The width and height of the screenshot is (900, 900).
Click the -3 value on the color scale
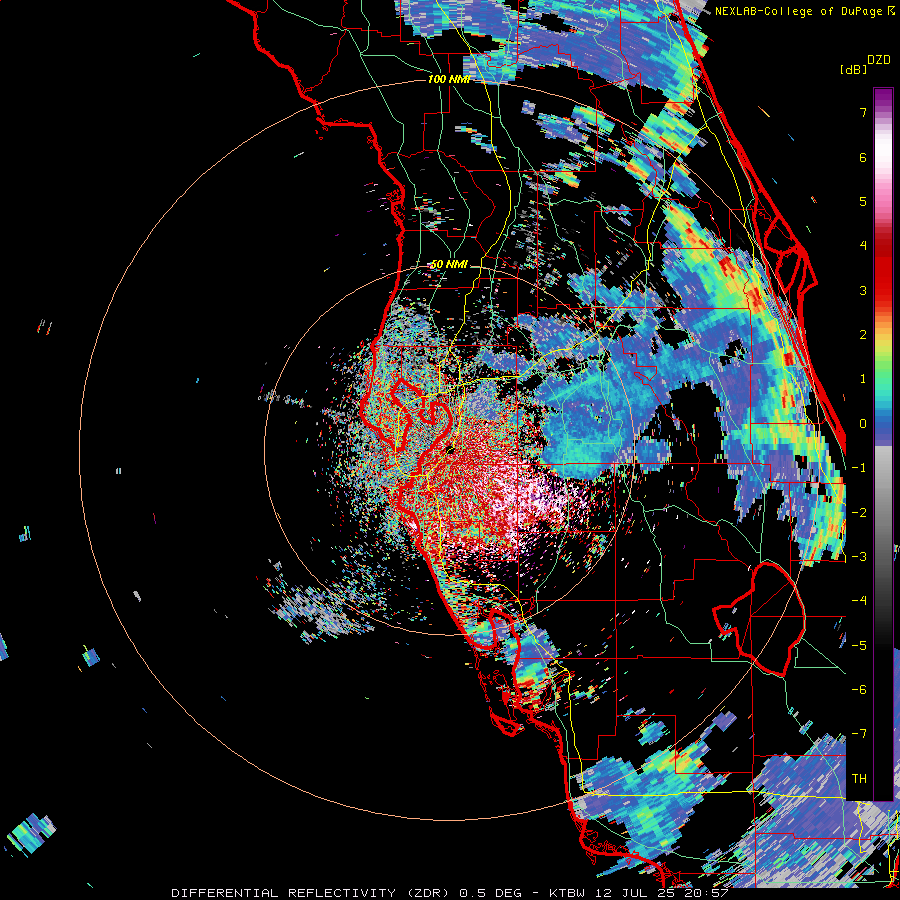(859, 557)
